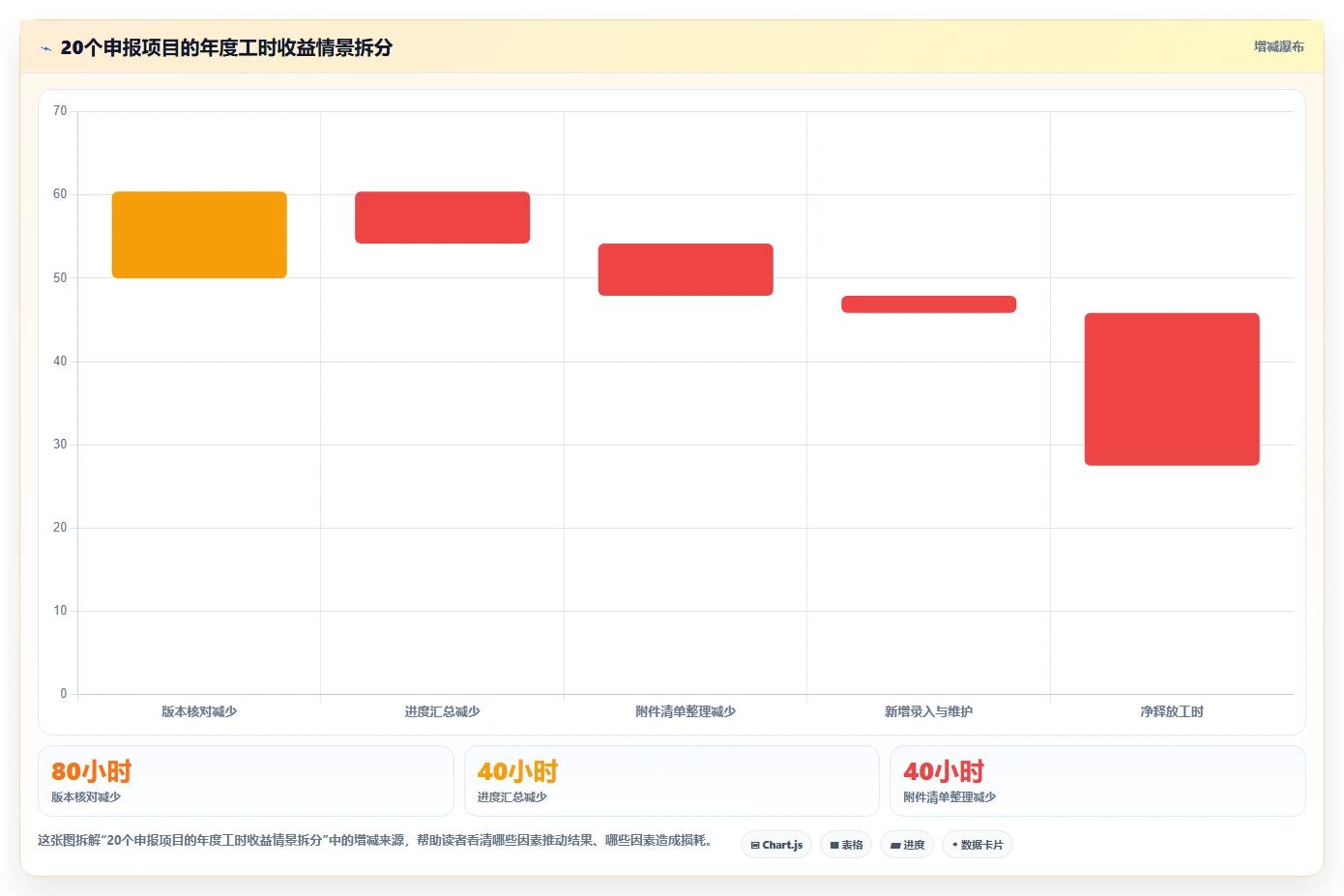Click the 新增录入与维护 axis label
Viewport: 1344px width, 896px height.
point(928,711)
